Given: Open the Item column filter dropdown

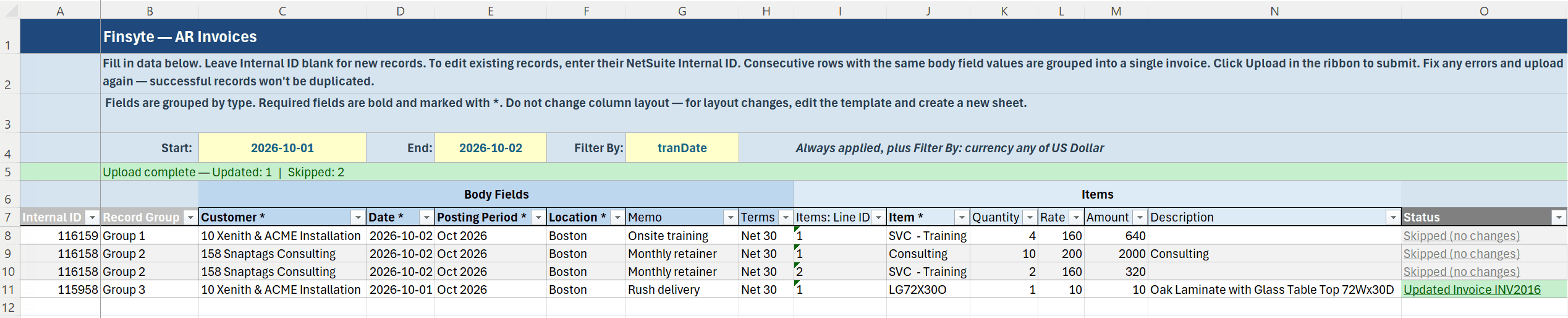Looking at the screenshot, I should click(x=962, y=217).
